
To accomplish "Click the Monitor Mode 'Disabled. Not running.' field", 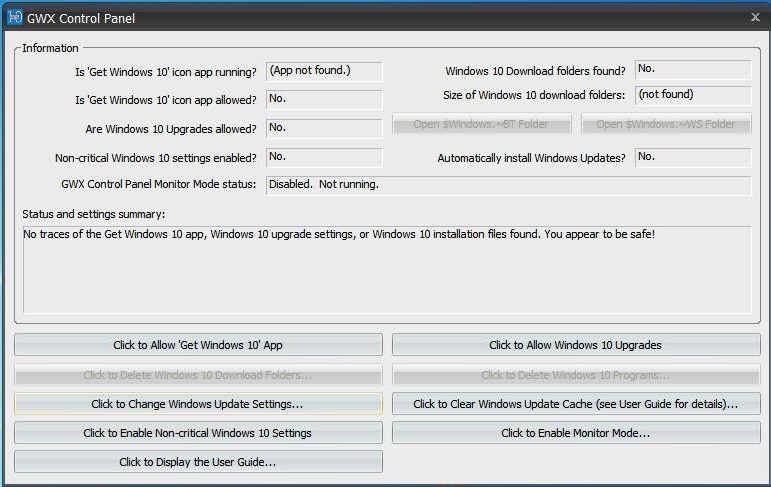I will (x=508, y=185).
